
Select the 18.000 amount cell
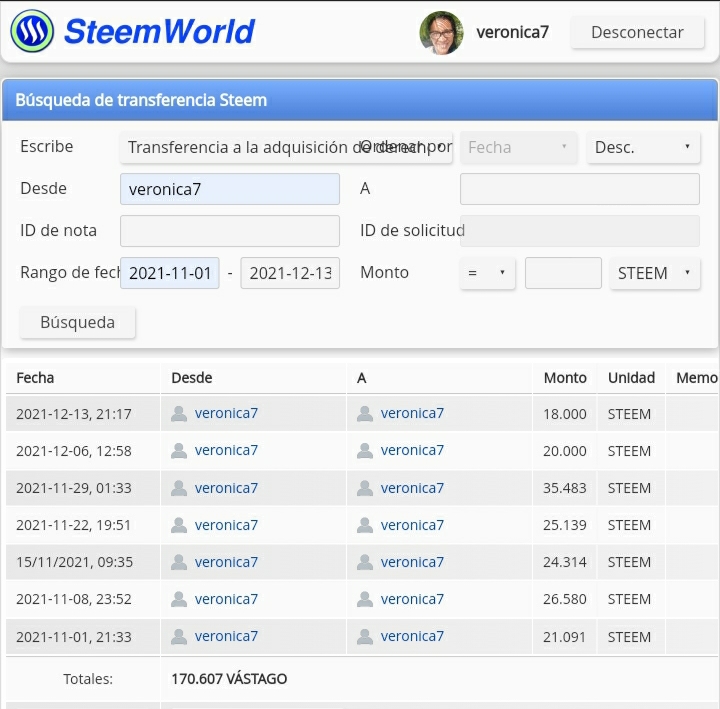(x=564, y=414)
